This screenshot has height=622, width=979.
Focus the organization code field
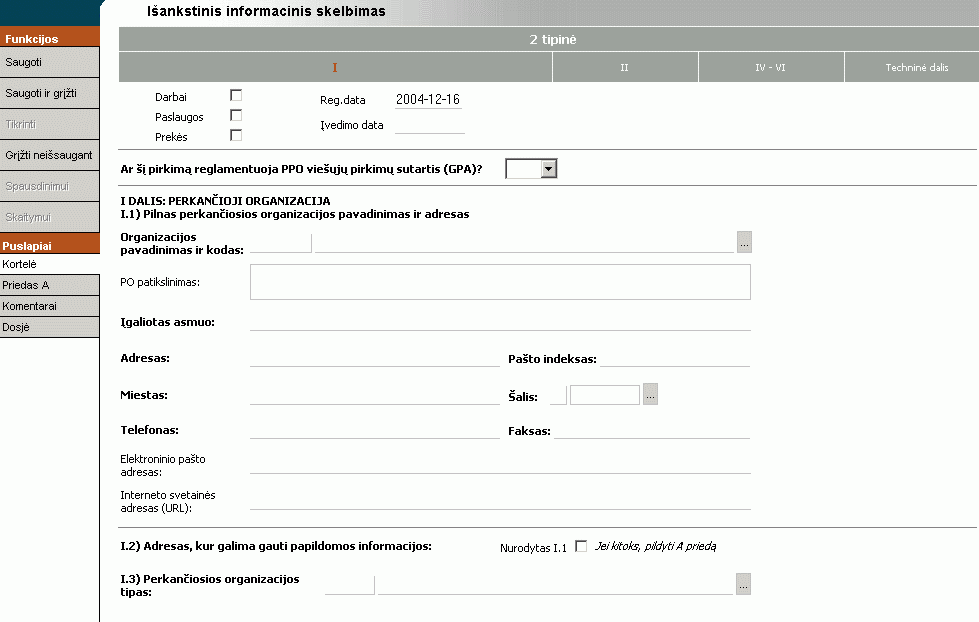[280, 244]
